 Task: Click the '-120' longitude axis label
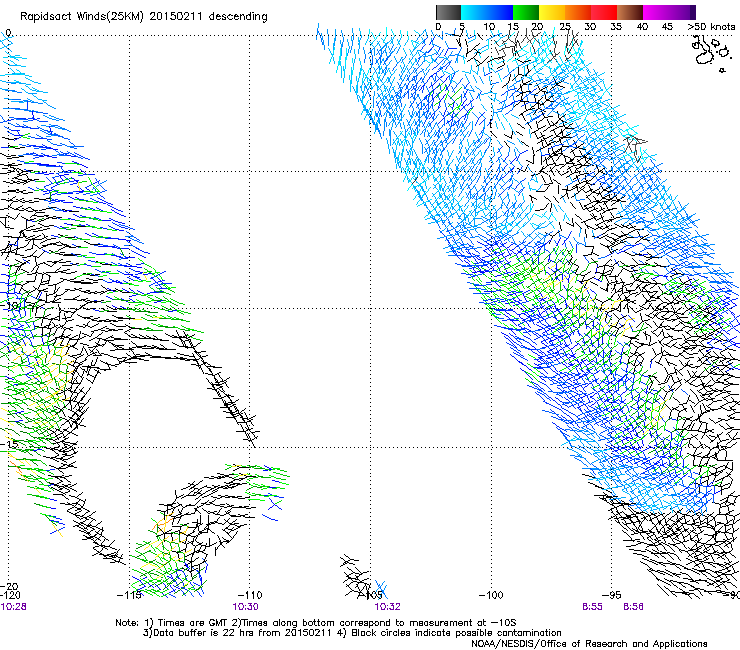coord(10,595)
